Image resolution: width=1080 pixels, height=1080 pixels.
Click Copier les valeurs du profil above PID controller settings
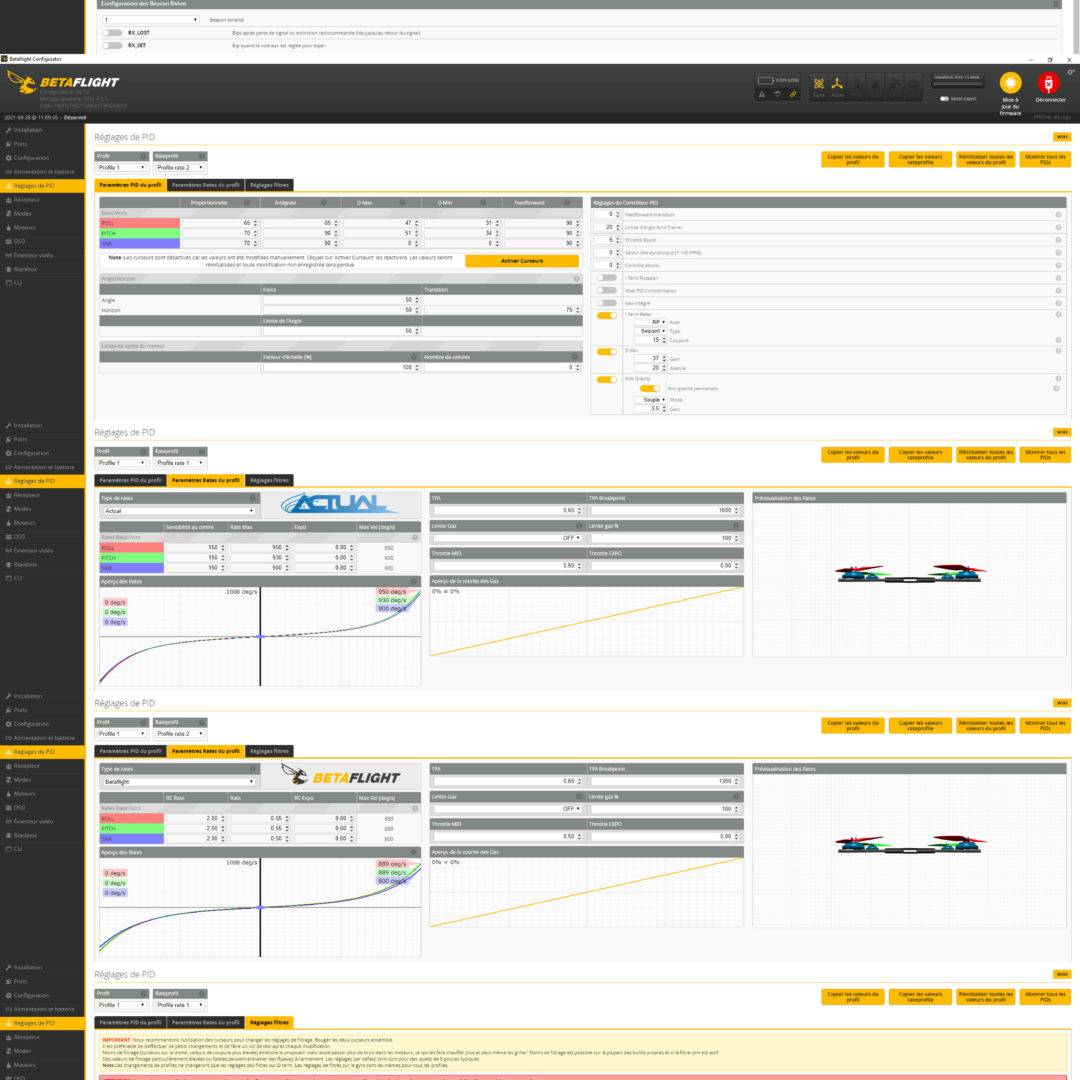[x=853, y=160]
